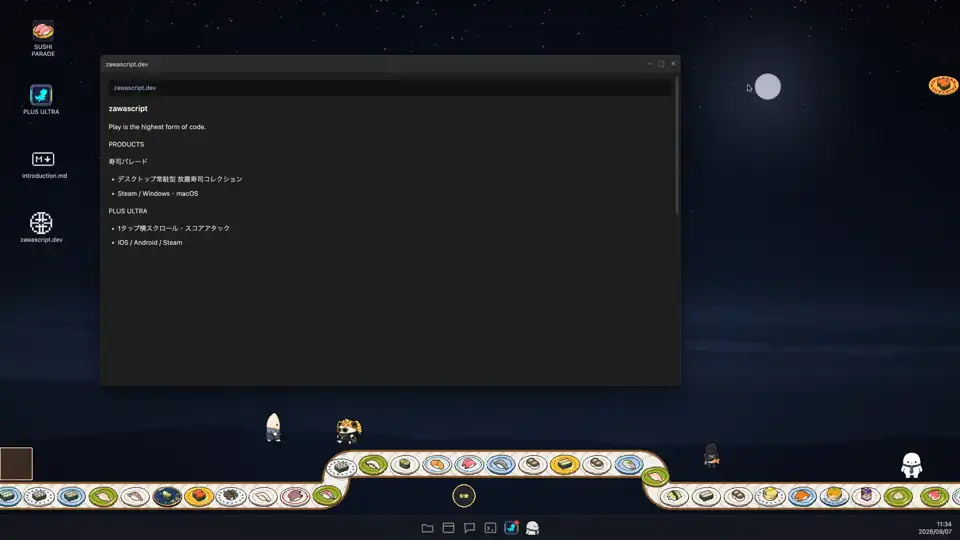
Task: Click the 11:34 clock in the taskbar
Action: [x=943, y=524]
